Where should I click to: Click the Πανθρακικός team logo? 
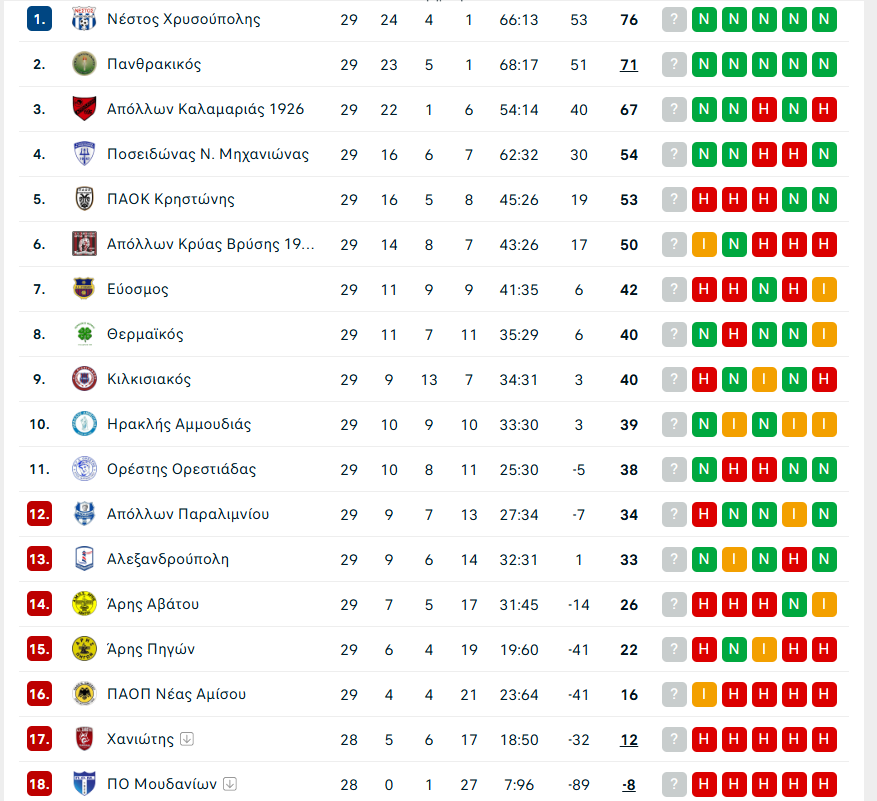coord(84,64)
